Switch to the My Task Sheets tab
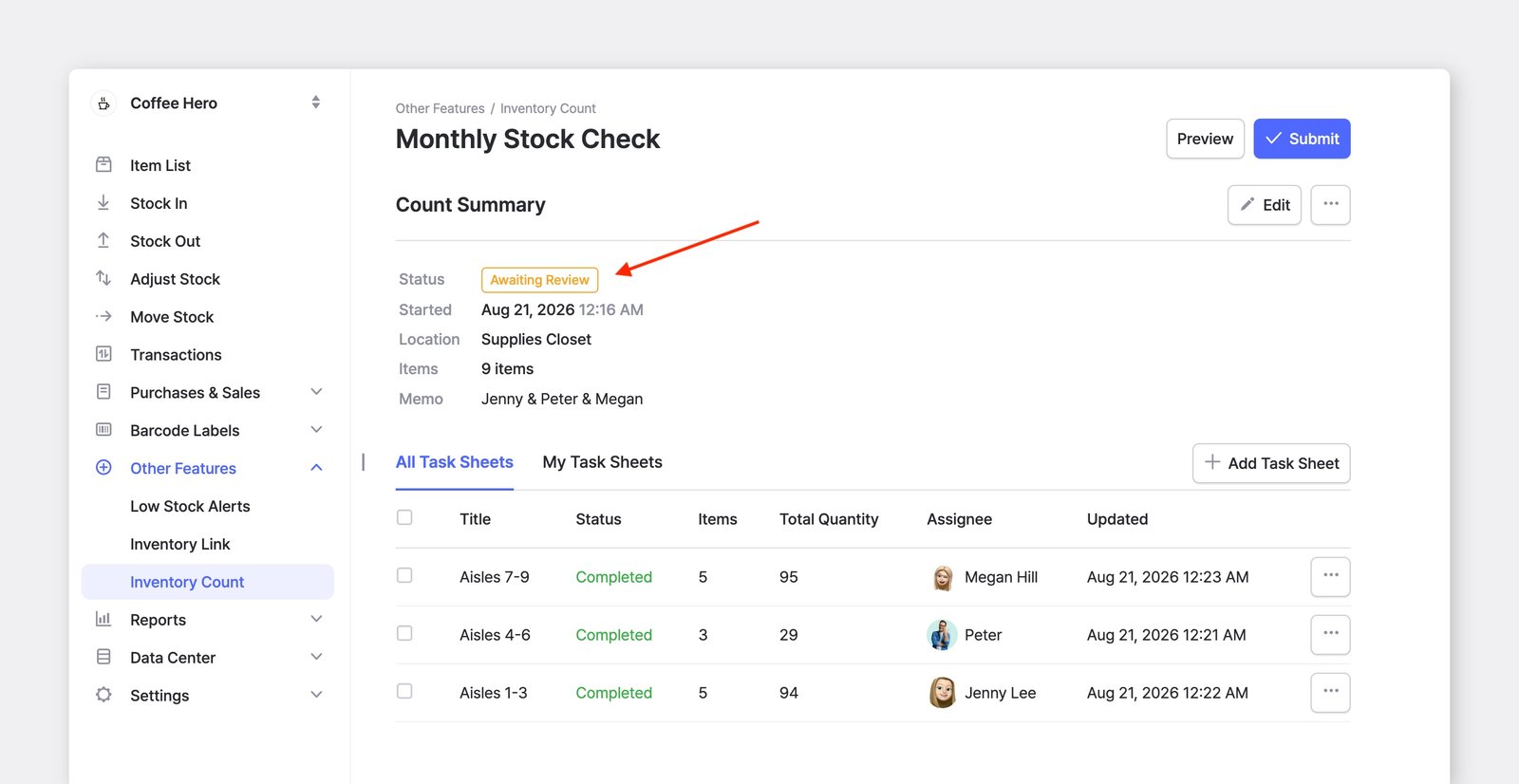Image resolution: width=1519 pixels, height=784 pixels. [602, 462]
